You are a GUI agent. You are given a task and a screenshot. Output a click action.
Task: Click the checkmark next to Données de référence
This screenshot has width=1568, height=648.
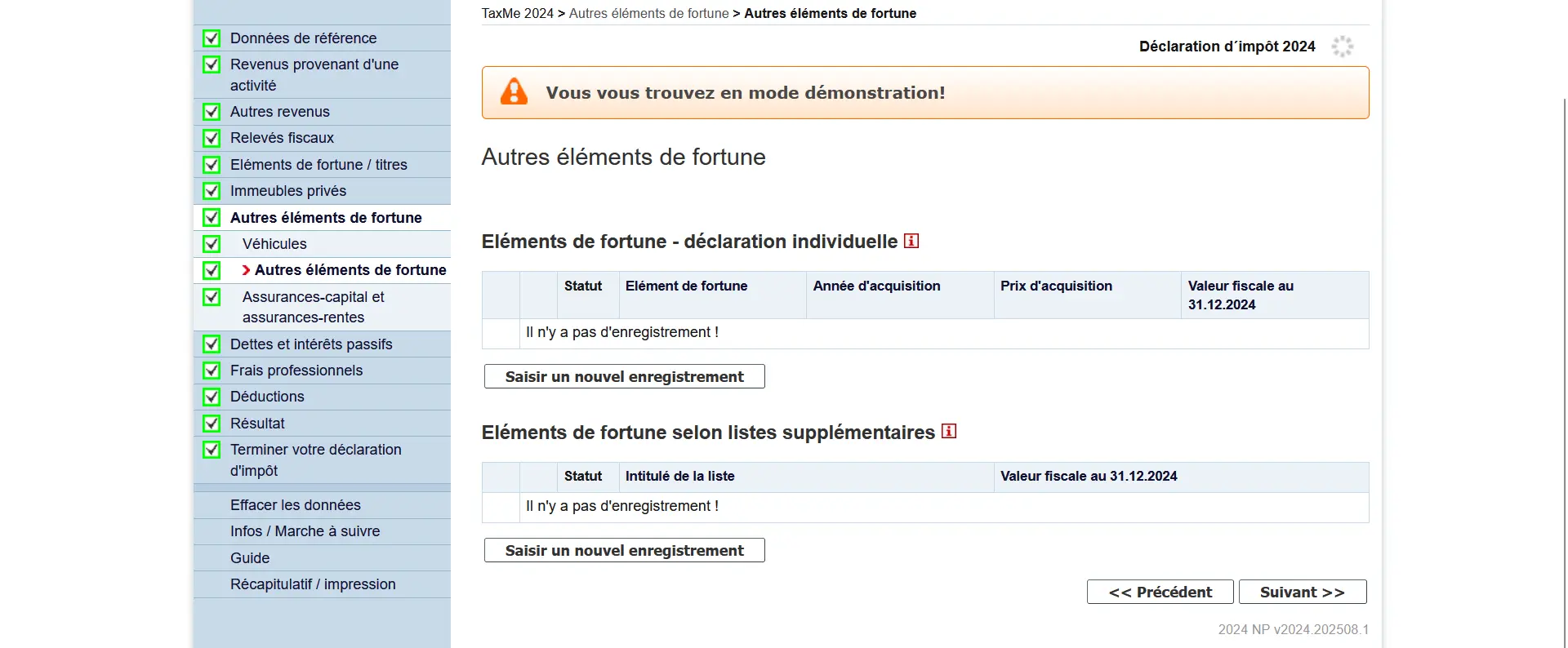[212, 38]
